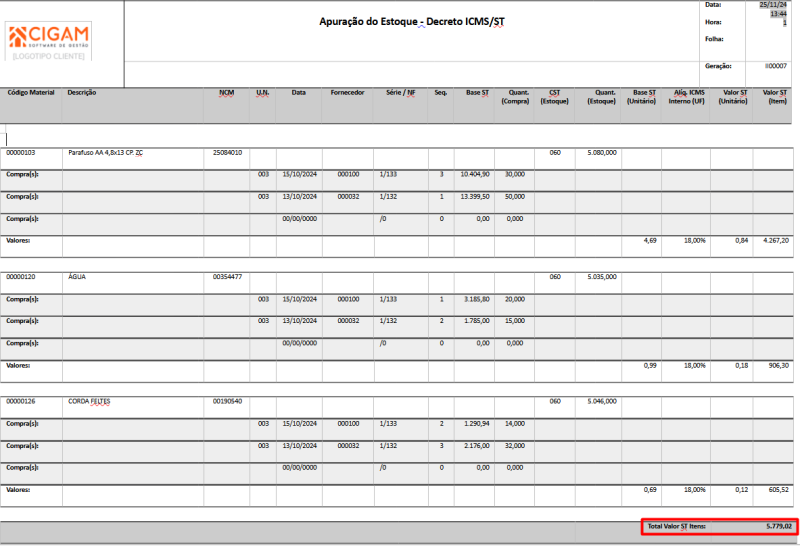The width and height of the screenshot is (800, 546).
Task: Select material code 00000103
Action: point(20,153)
